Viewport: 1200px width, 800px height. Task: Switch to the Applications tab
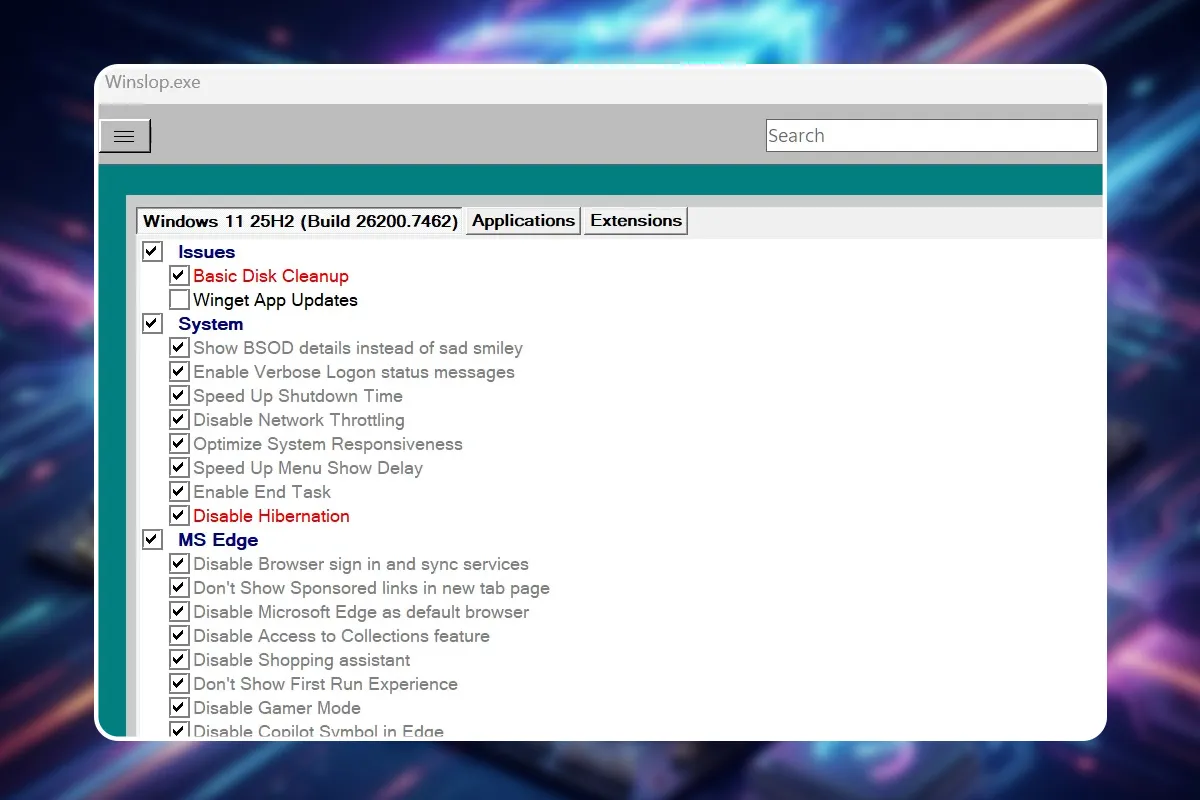pos(522,220)
